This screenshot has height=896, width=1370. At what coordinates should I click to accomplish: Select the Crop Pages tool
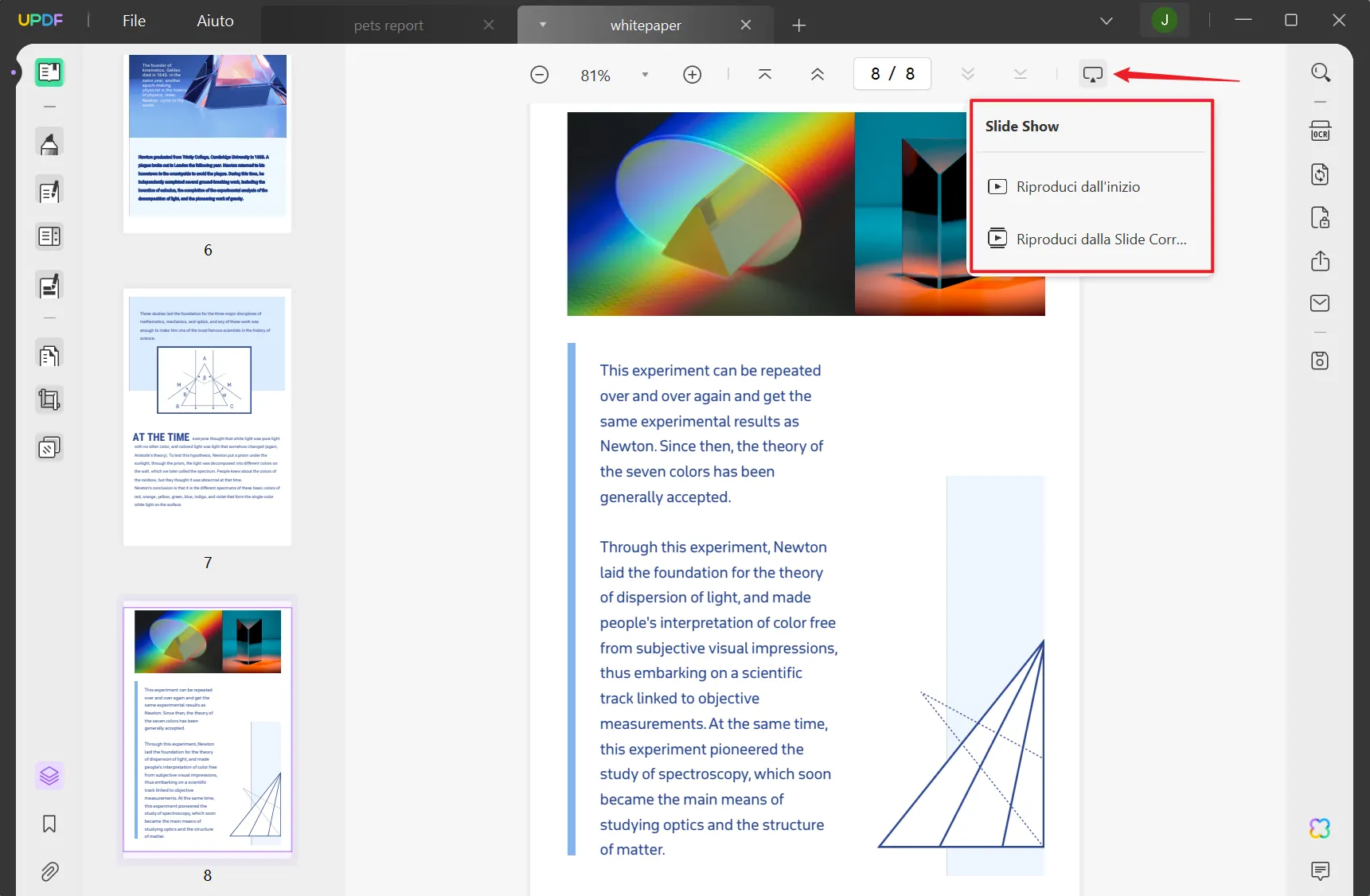coord(49,399)
